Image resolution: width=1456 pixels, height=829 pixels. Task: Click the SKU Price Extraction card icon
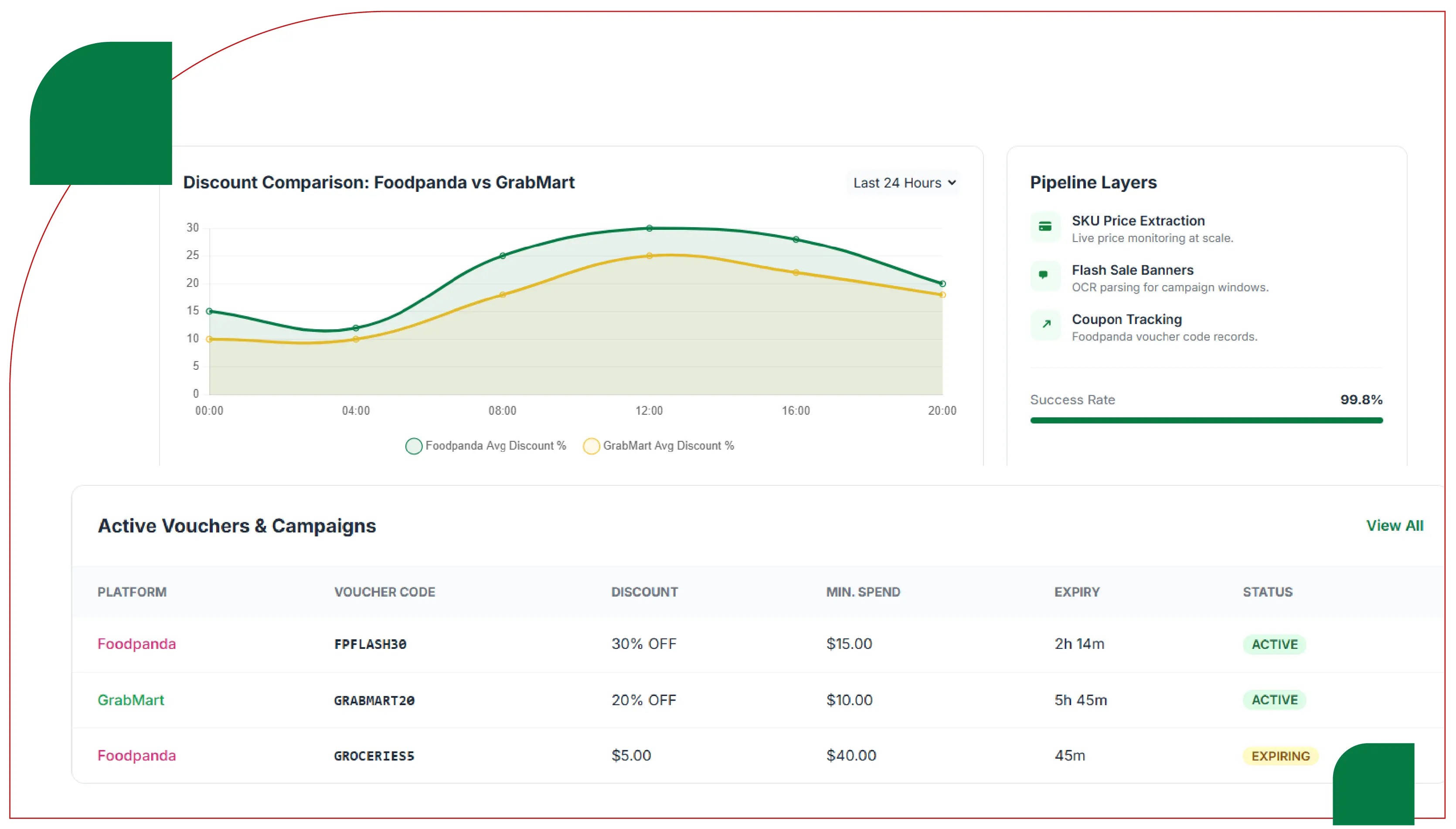[x=1045, y=227]
